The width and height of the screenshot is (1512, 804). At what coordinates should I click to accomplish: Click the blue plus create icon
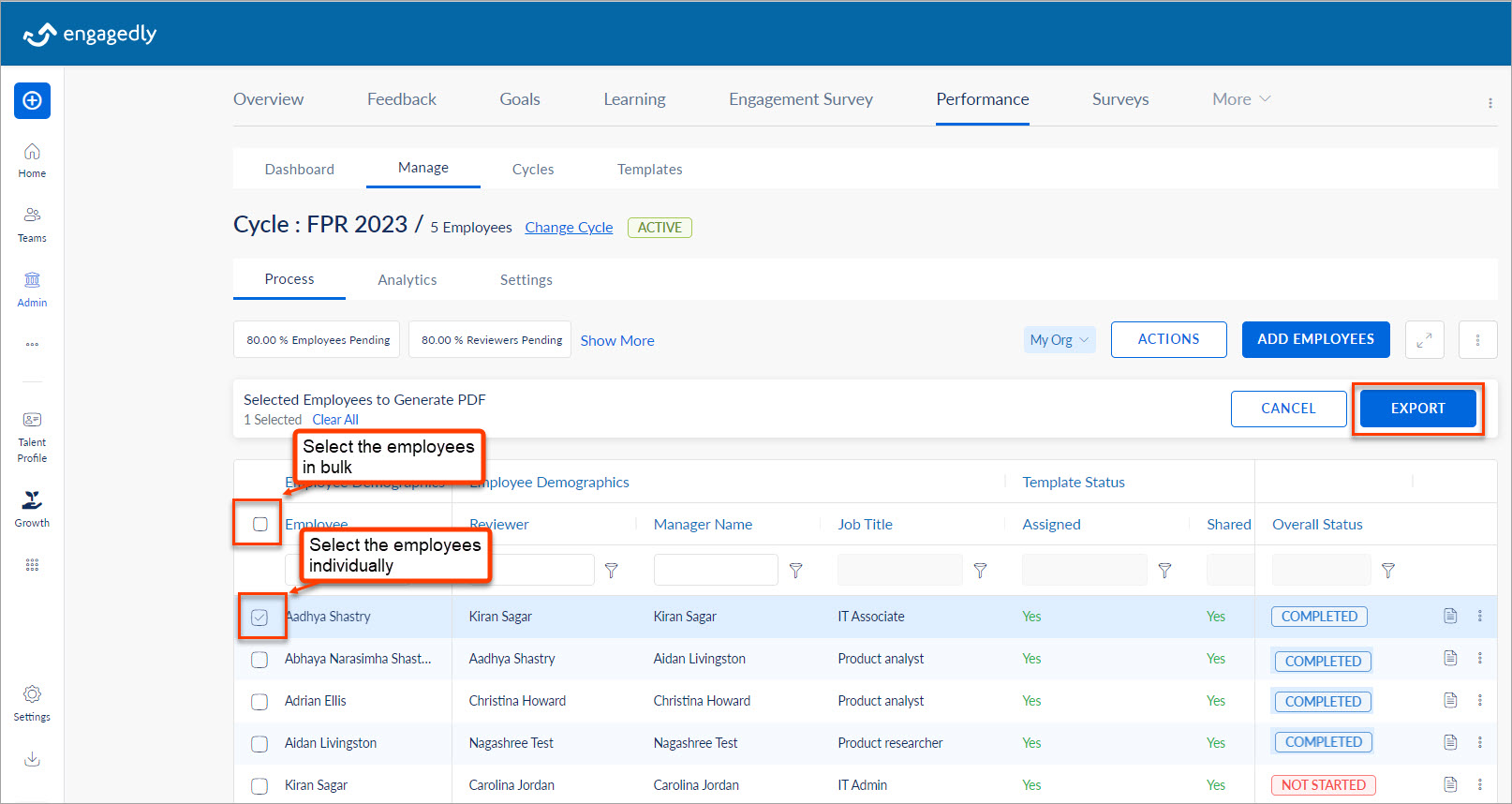pyautogui.click(x=32, y=100)
